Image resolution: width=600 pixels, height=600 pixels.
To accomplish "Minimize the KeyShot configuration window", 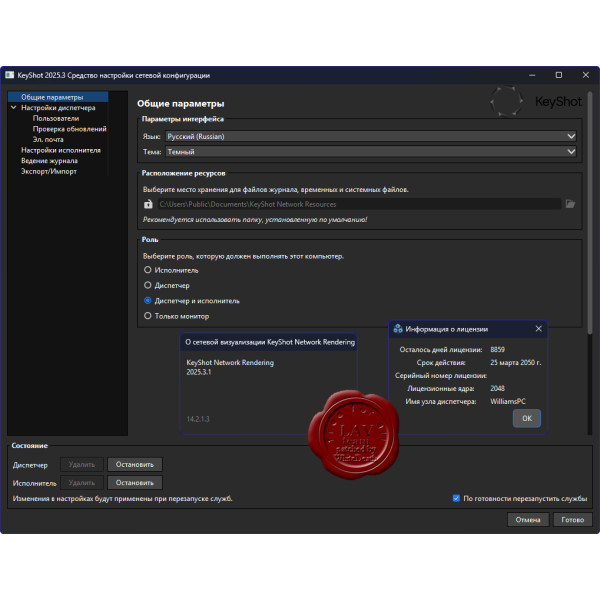I will [x=532, y=75].
